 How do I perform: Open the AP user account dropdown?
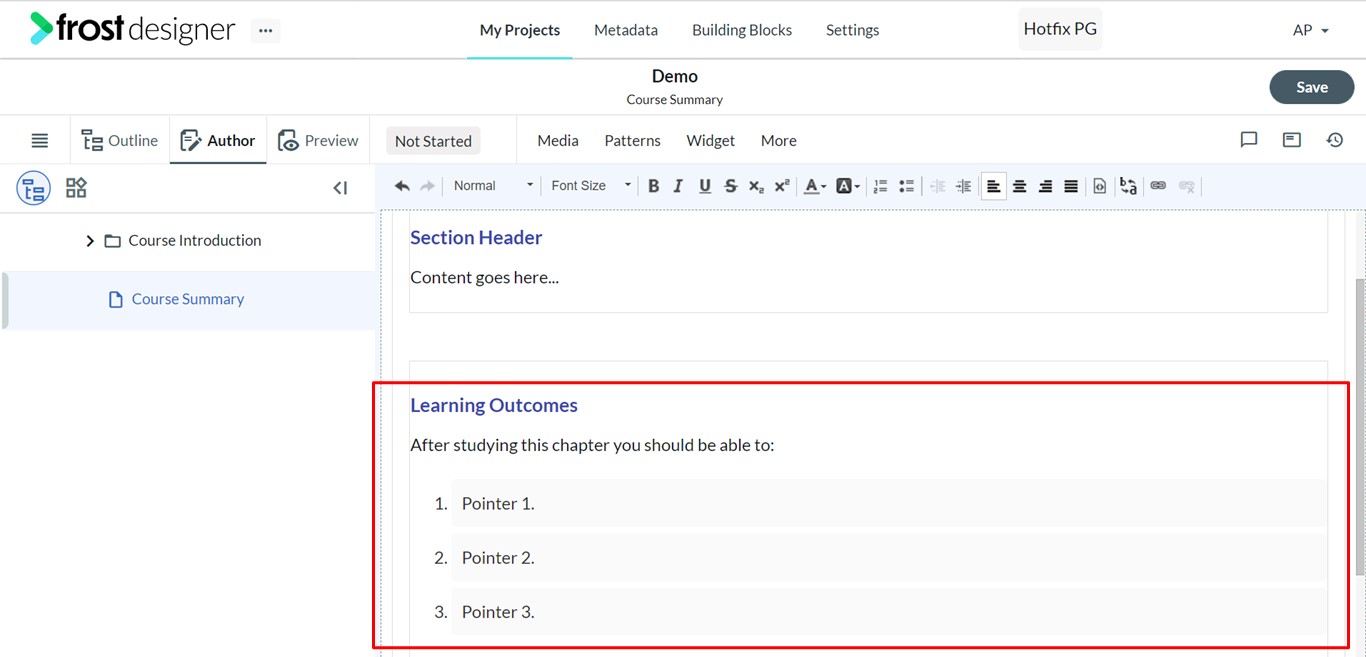pos(1310,30)
